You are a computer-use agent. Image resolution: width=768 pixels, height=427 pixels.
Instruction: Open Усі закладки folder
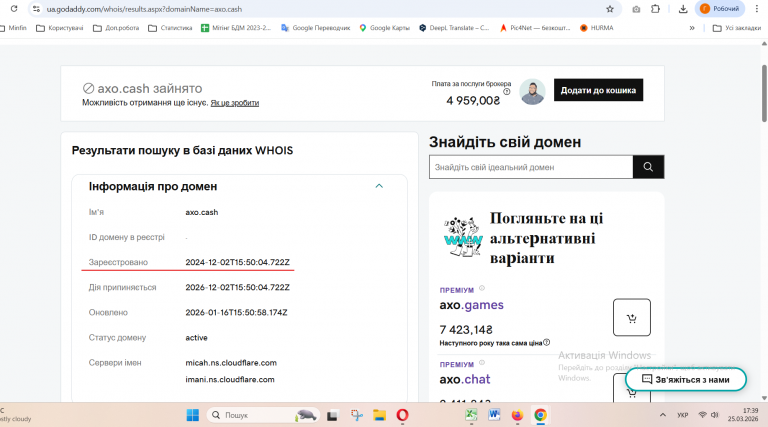pyautogui.click(x=737, y=28)
